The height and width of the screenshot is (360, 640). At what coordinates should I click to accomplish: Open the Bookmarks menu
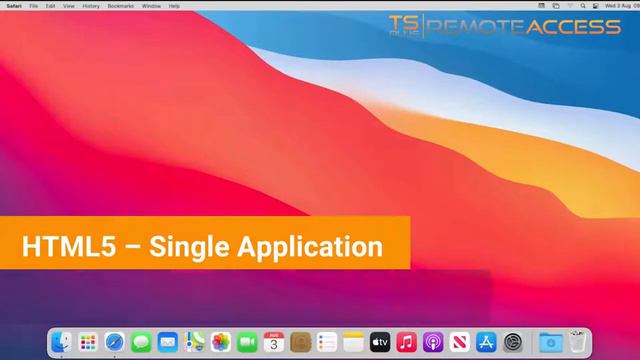120,6
